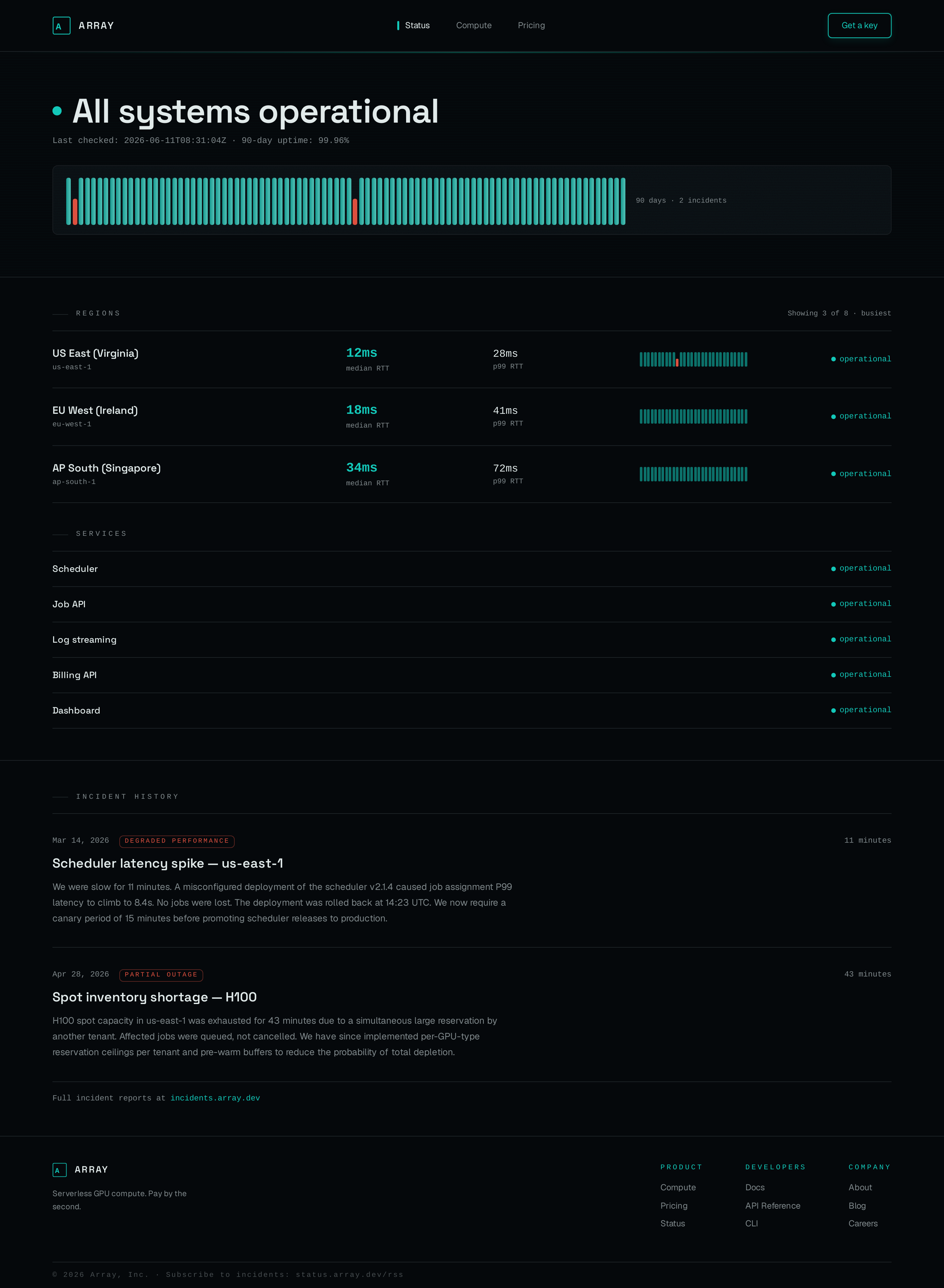Click the Last checked timestamp line
Image resolution: width=944 pixels, height=1288 pixels.
point(201,141)
